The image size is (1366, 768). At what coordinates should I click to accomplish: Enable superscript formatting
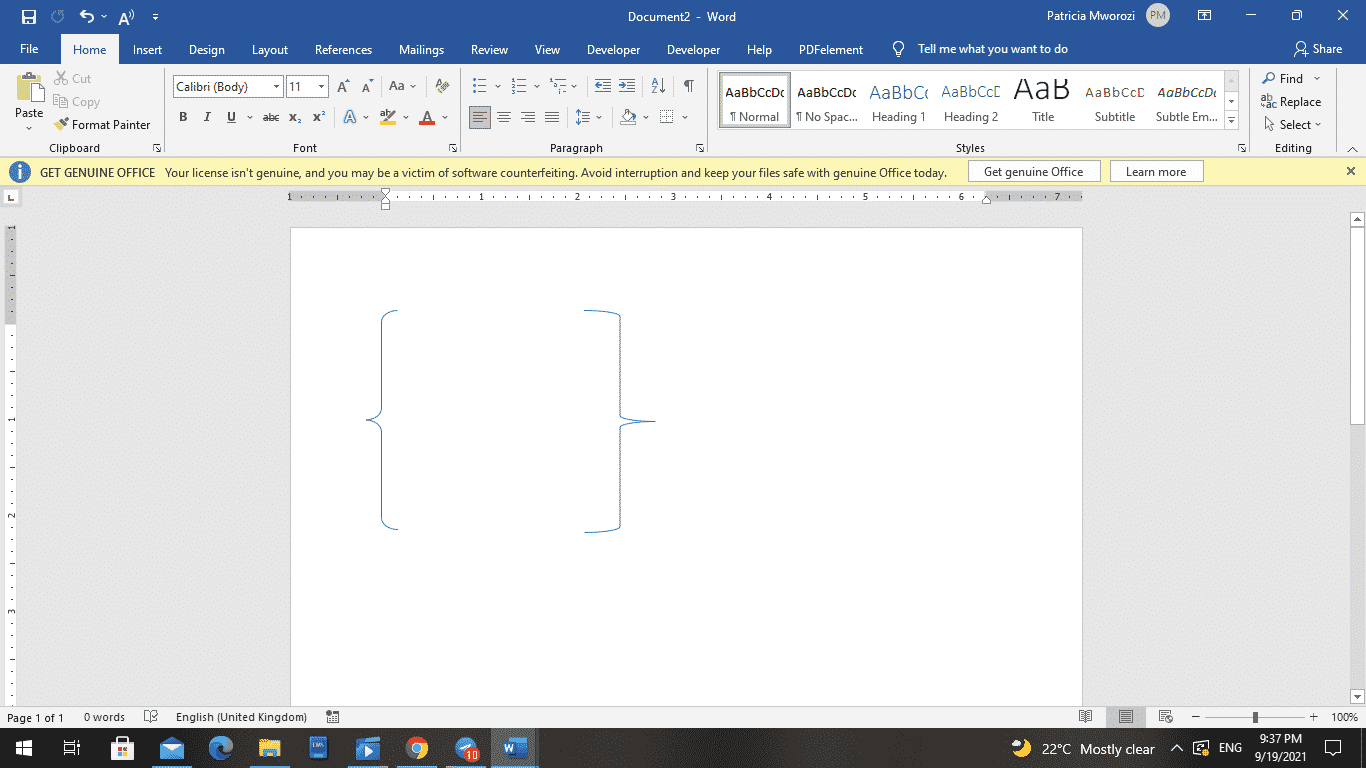pos(318,117)
